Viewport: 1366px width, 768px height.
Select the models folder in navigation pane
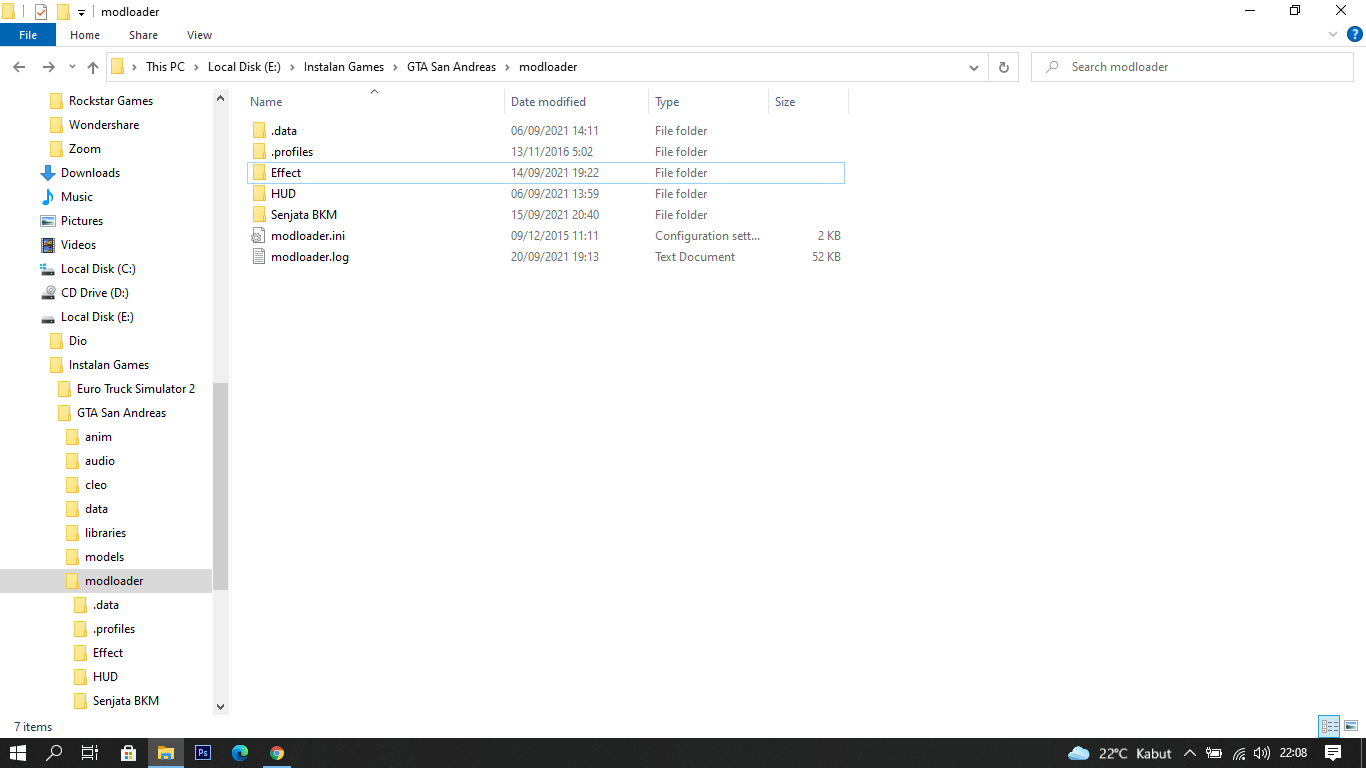104,557
